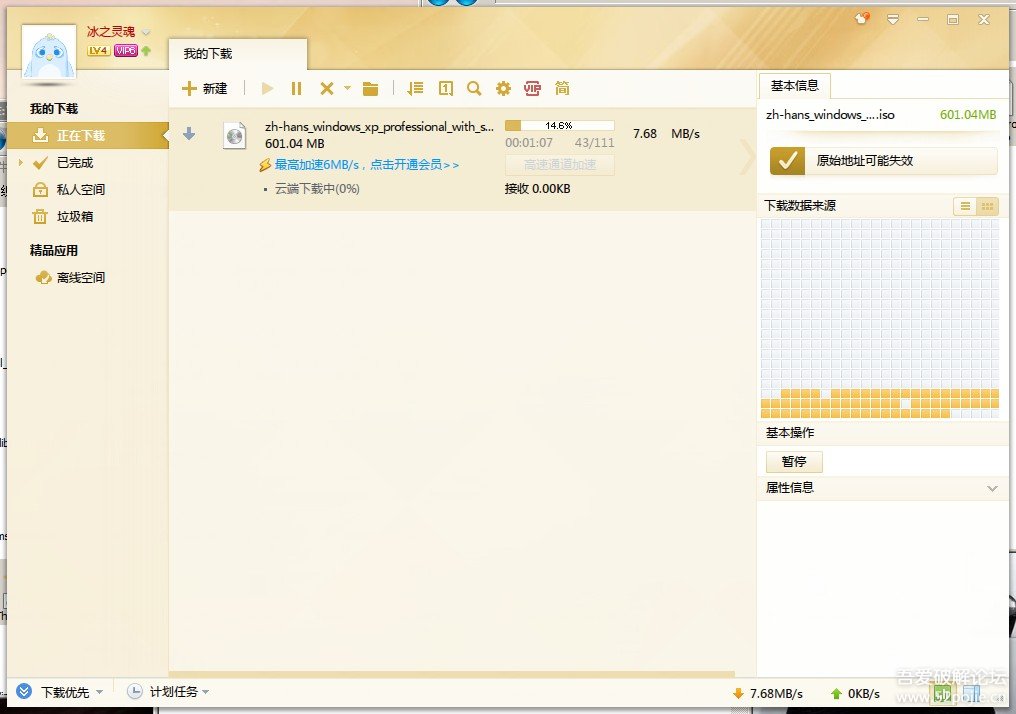Open the dropdown arrow beside the delete icon
Screen dimensions: 1016x714
coord(347,88)
